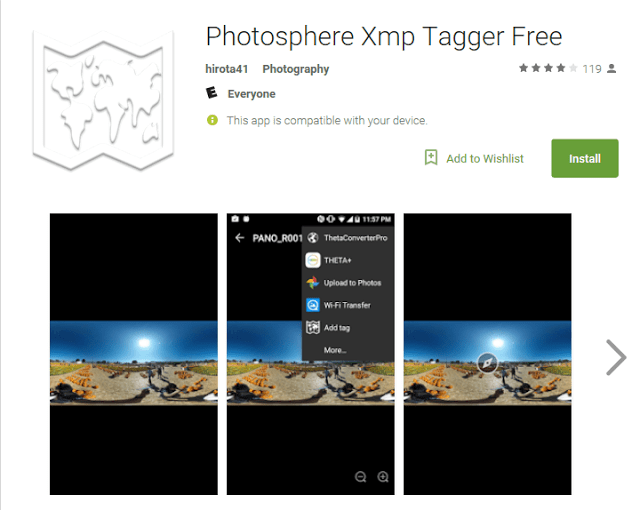Choose THETA+ from the share menu
640x510 pixels.
click(348, 260)
